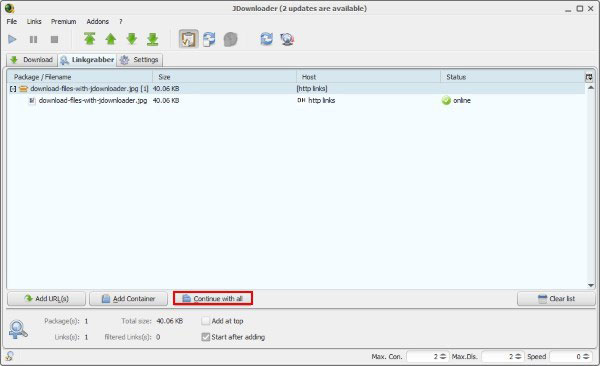
Task: Click the Clear list button
Action: [x=556, y=299]
